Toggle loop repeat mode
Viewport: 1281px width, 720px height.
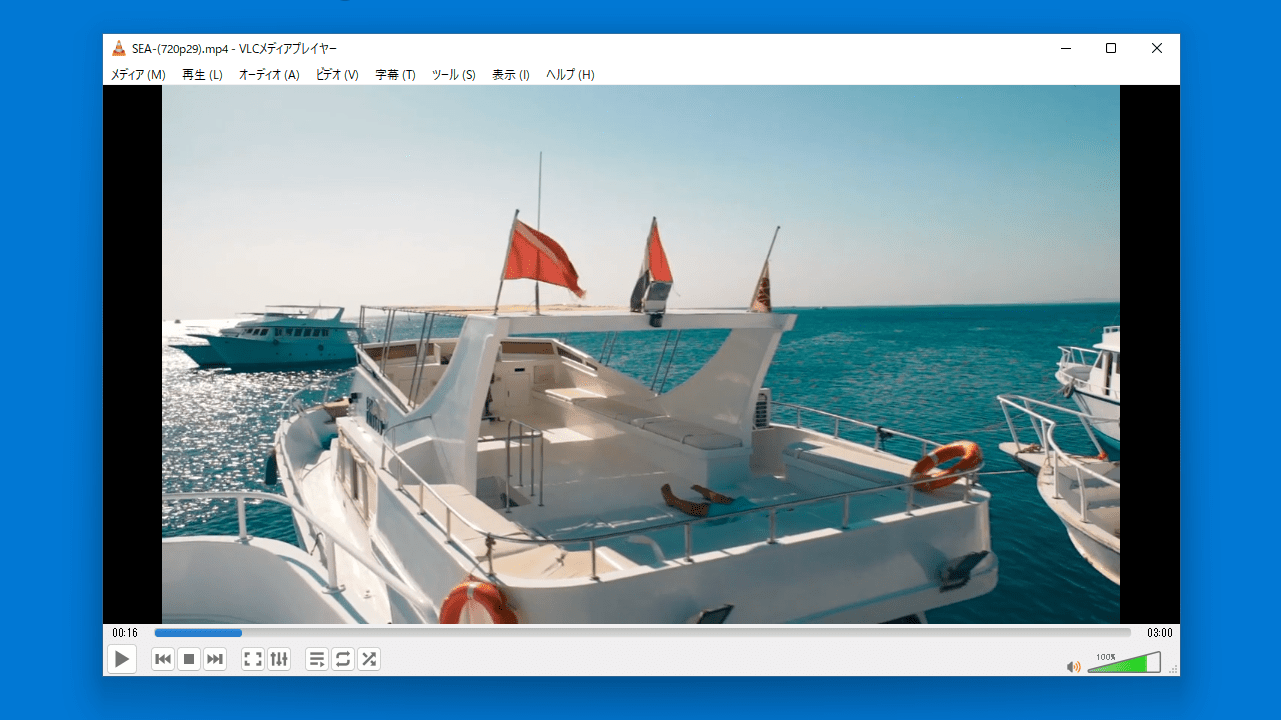tap(343, 659)
